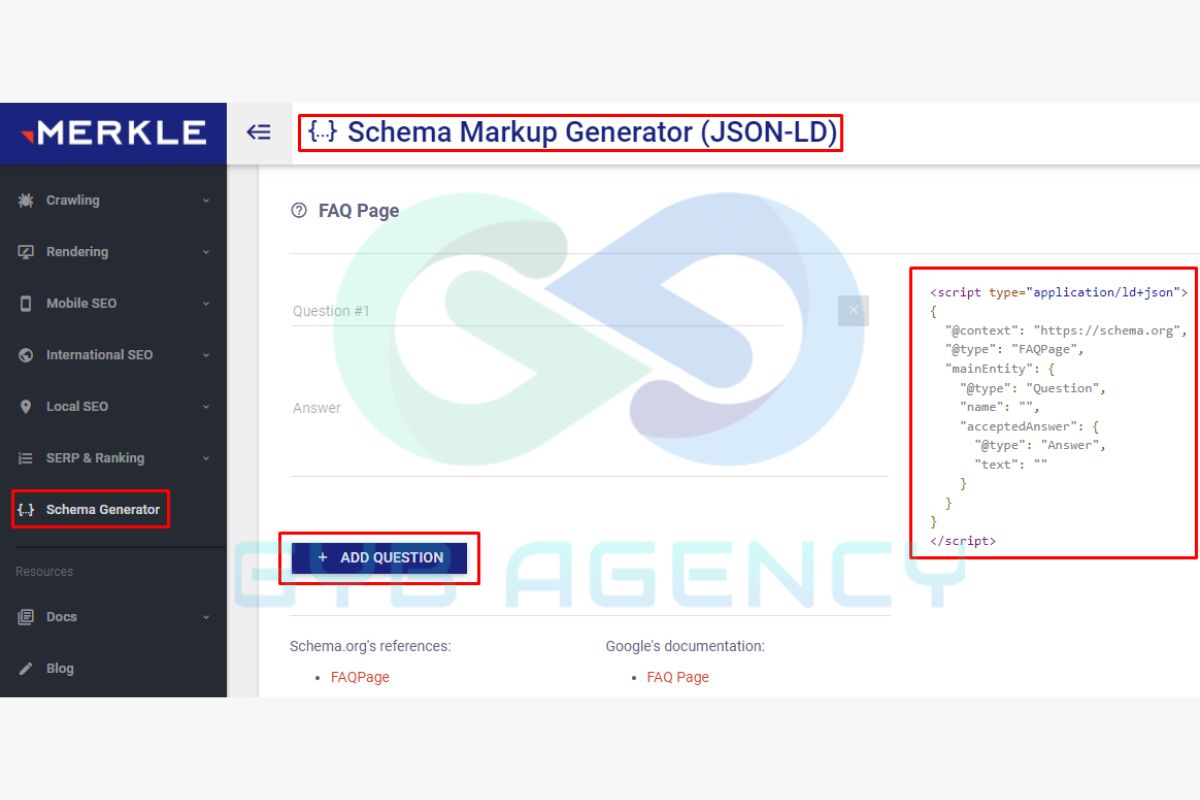Open the Rendering sidebar item

[113, 252]
